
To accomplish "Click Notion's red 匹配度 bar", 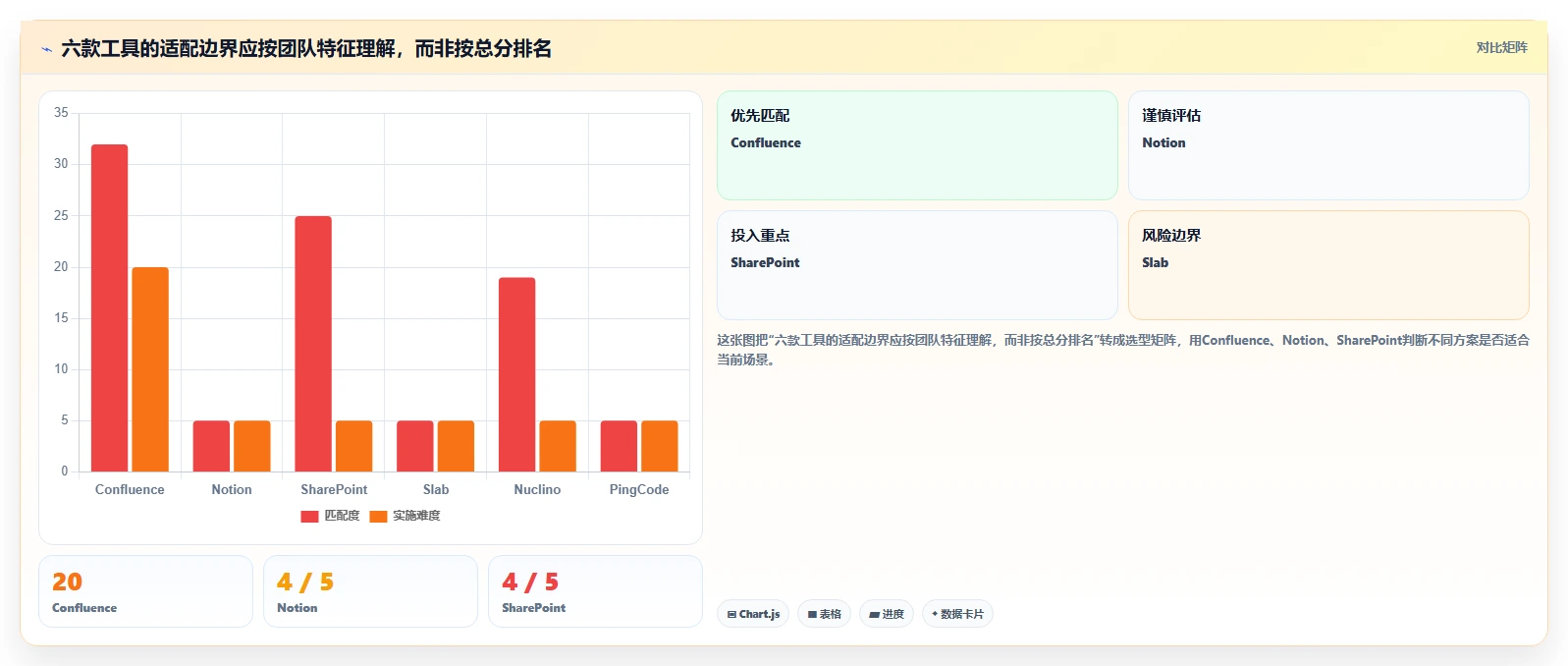I will [211, 446].
